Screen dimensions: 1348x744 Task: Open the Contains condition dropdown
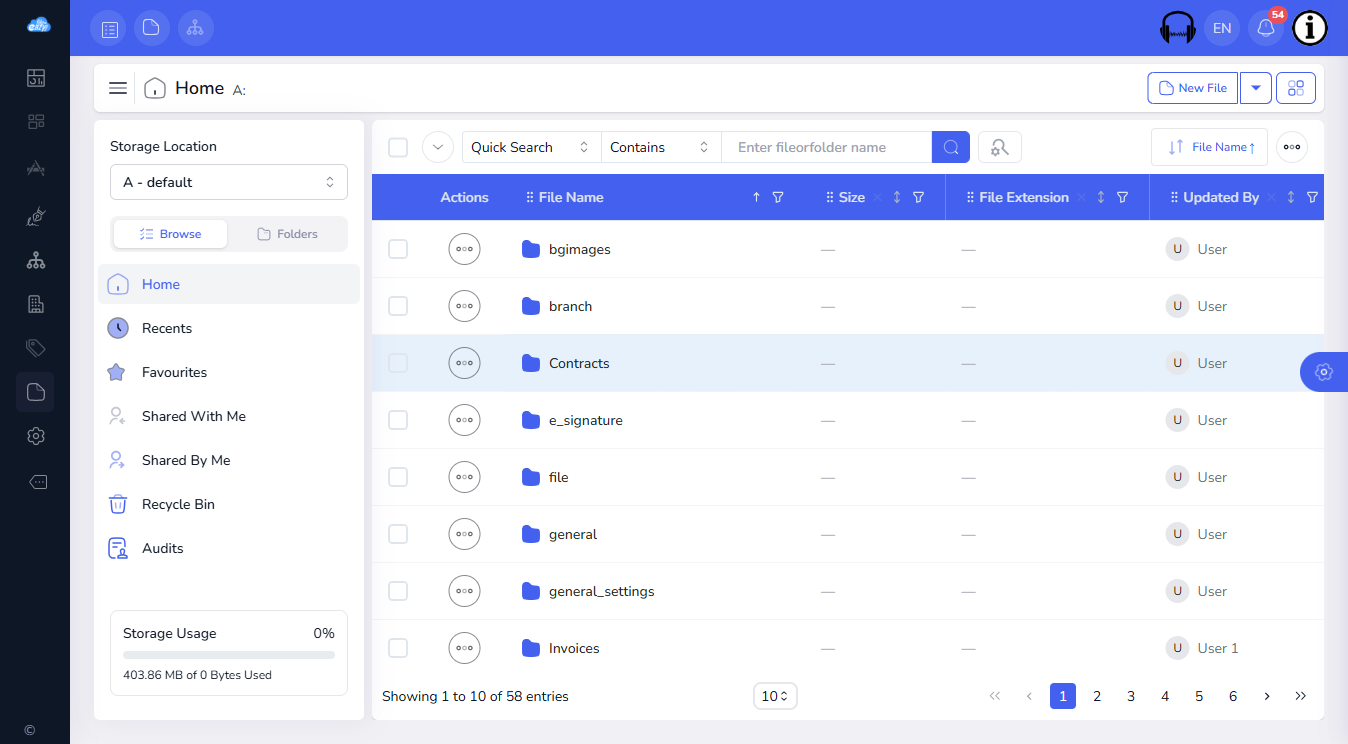pyautogui.click(x=661, y=147)
